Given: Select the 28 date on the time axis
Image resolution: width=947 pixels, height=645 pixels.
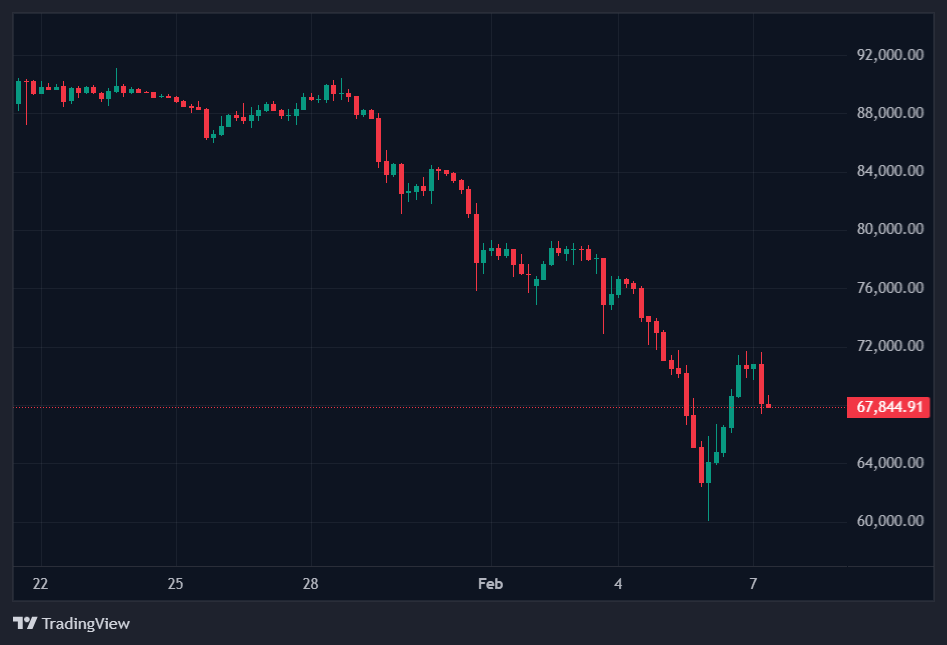Looking at the screenshot, I should click(310, 583).
